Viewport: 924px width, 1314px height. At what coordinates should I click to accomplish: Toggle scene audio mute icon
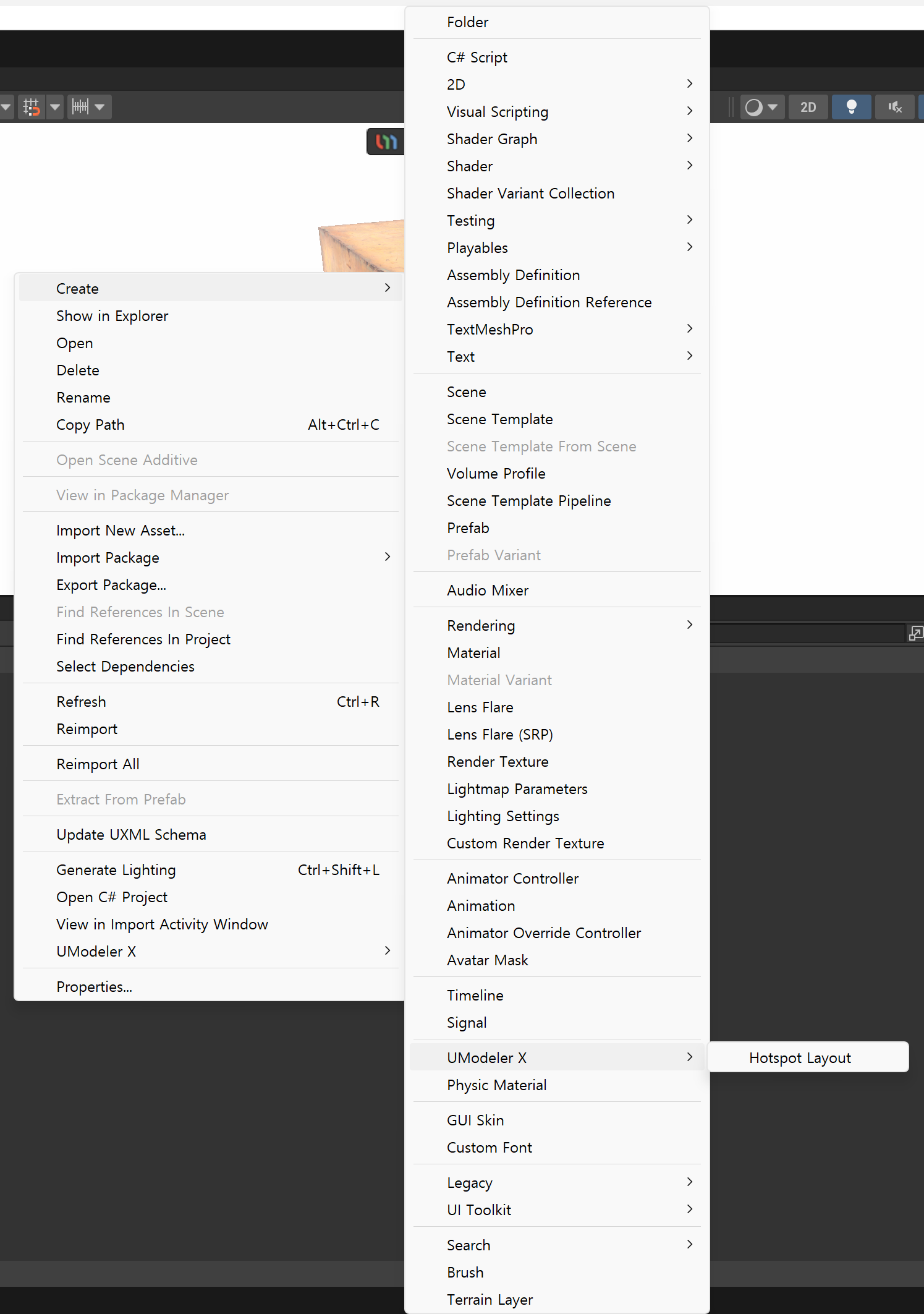pos(894,107)
